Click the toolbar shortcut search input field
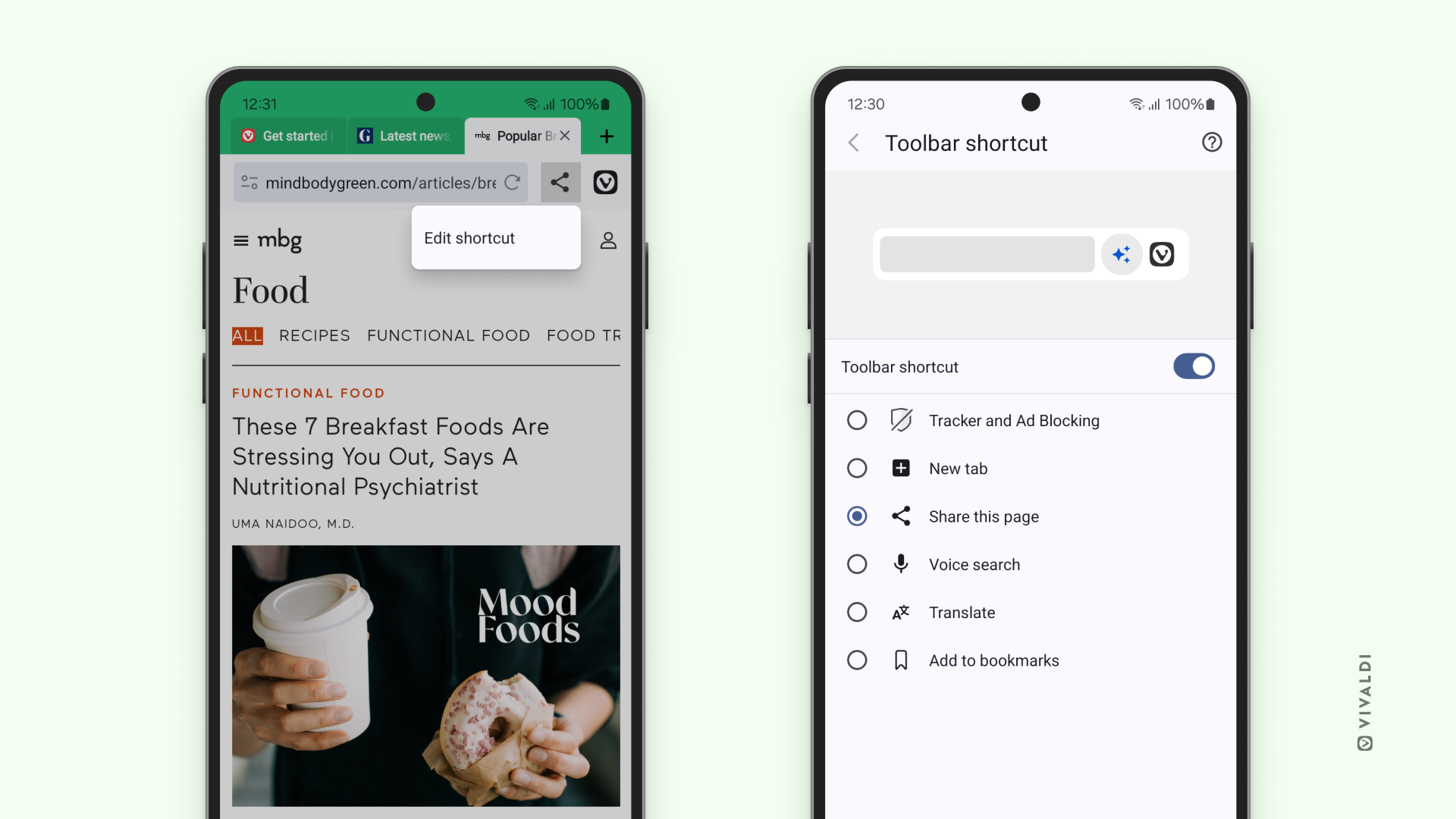 984,254
